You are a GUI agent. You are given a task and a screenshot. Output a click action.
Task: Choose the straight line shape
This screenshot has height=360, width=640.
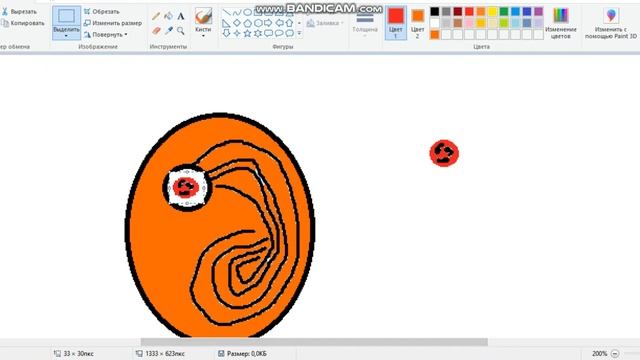point(227,13)
